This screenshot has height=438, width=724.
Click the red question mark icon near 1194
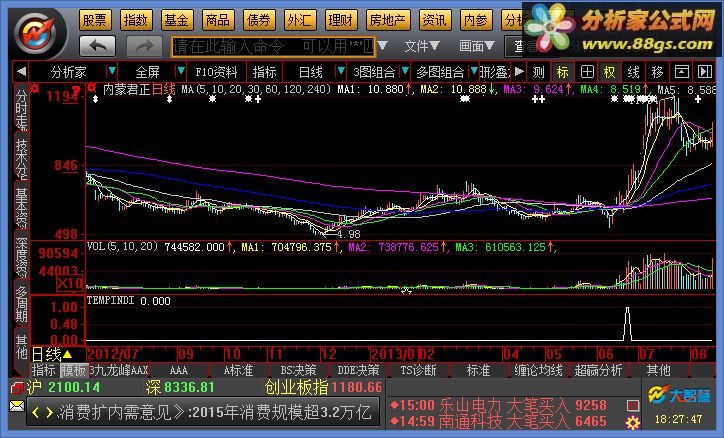click(x=76, y=90)
